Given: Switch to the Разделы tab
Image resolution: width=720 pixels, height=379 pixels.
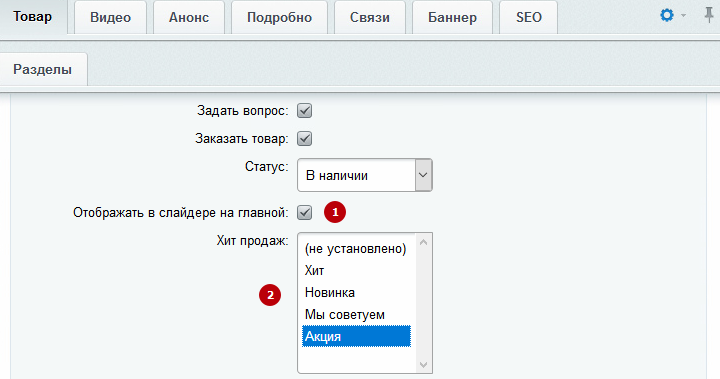Looking at the screenshot, I should click(43, 69).
